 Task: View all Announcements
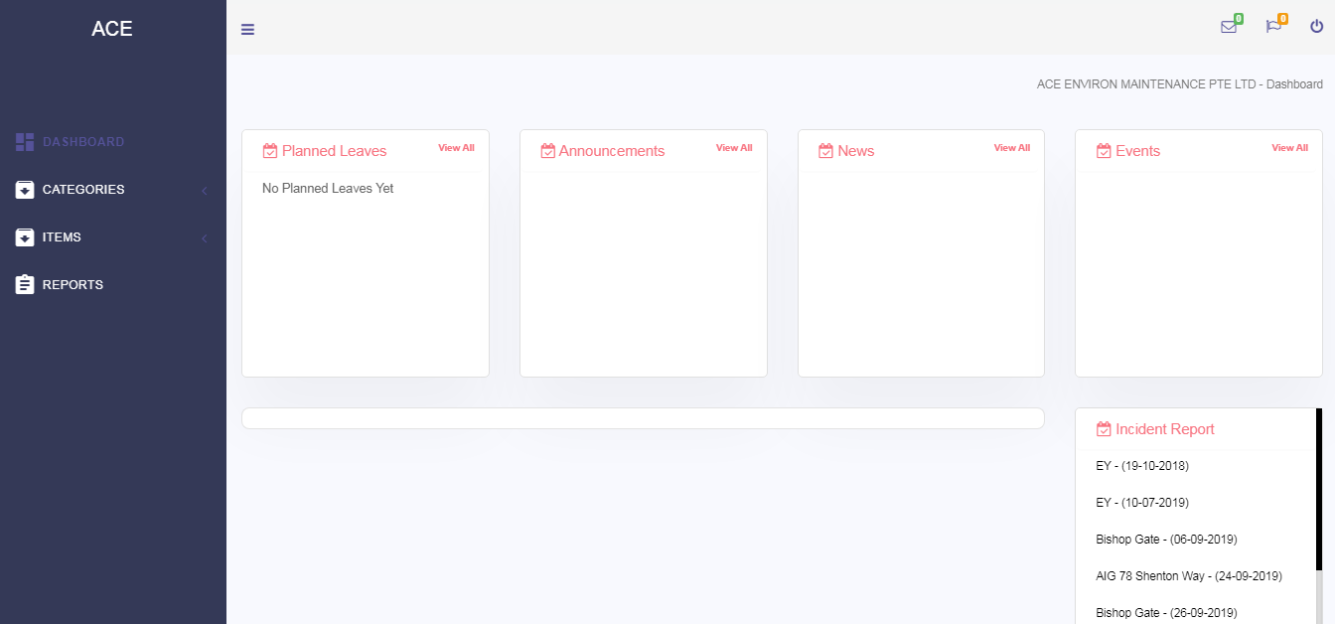tap(734, 148)
